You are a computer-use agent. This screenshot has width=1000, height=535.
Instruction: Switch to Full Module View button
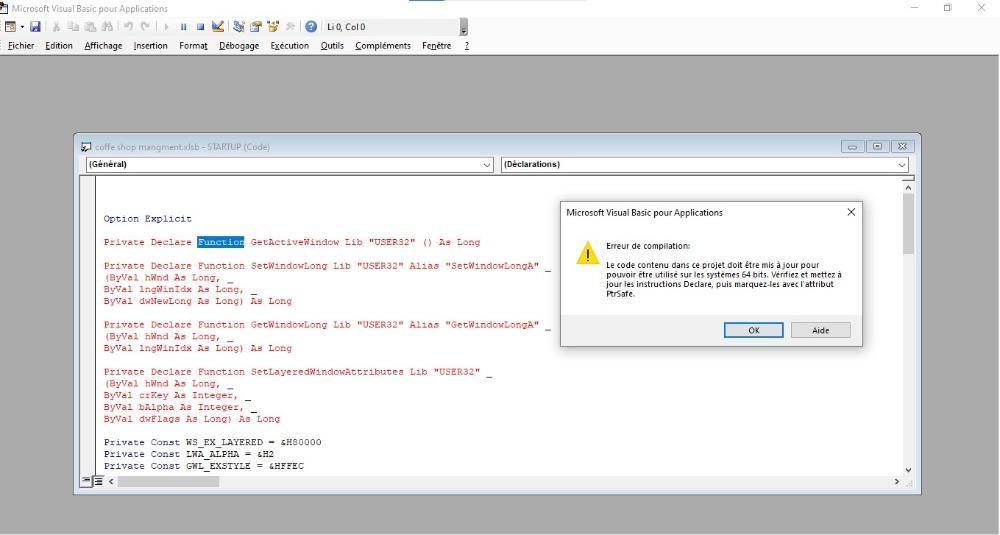click(x=98, y=481)
